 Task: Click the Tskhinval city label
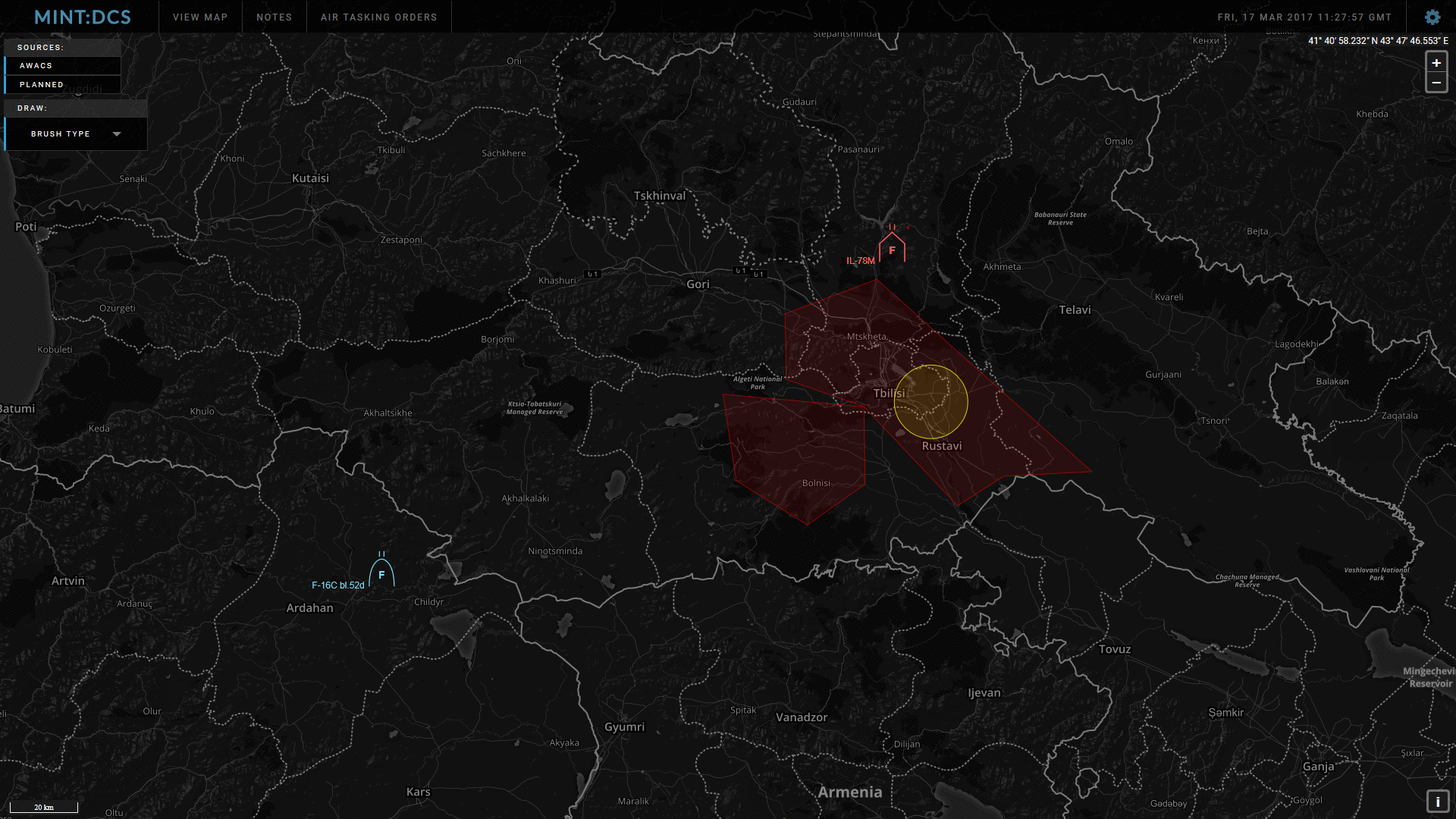[x=660, y=196]
